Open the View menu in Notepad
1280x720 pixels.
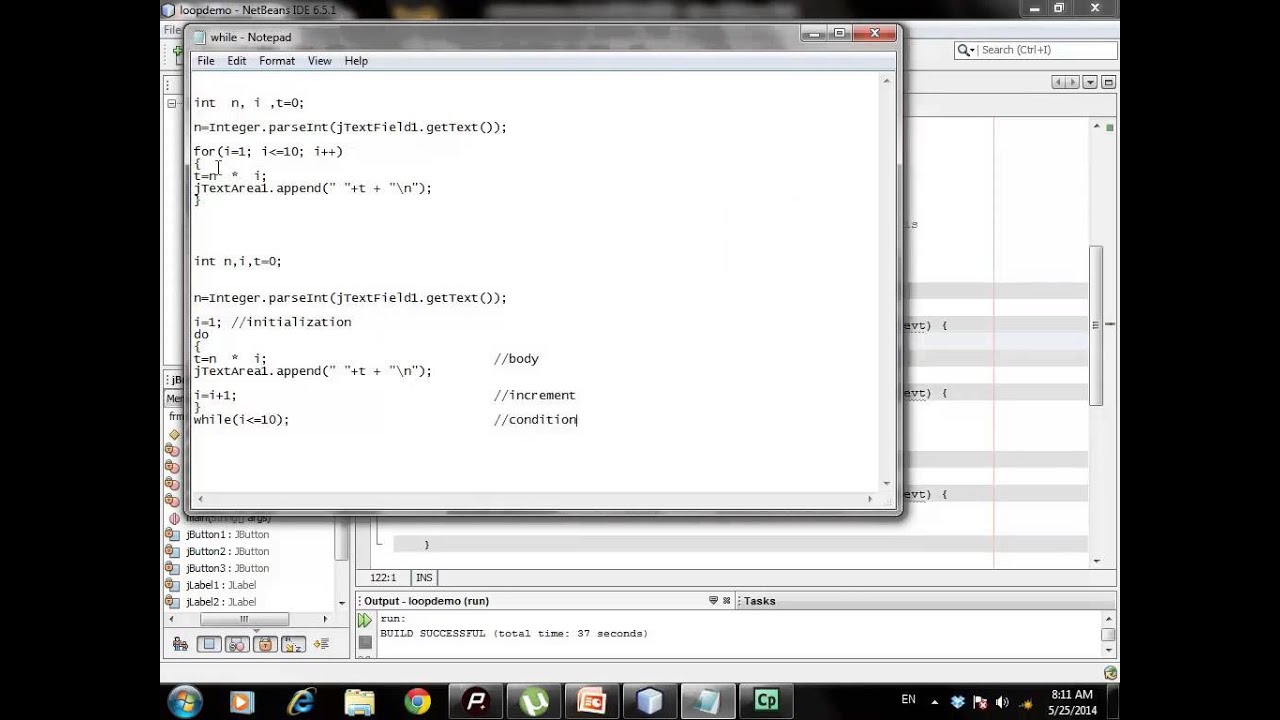click(x=319, y=61)
